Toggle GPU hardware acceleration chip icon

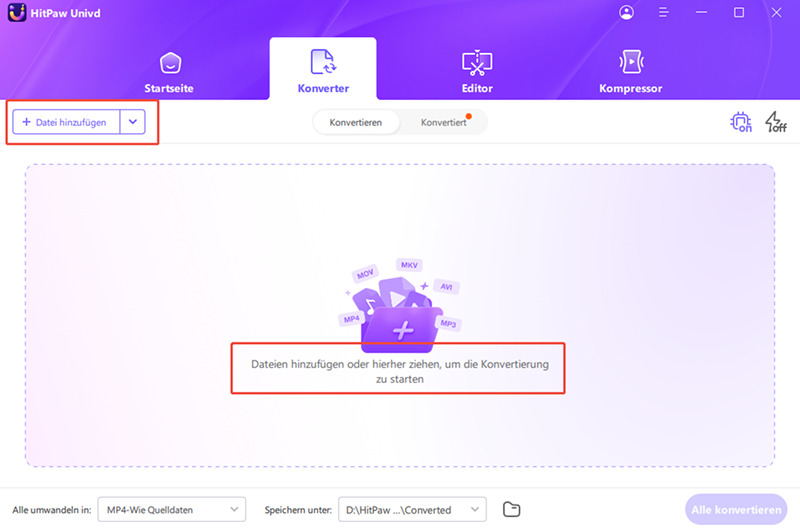[x=741, y=122]
